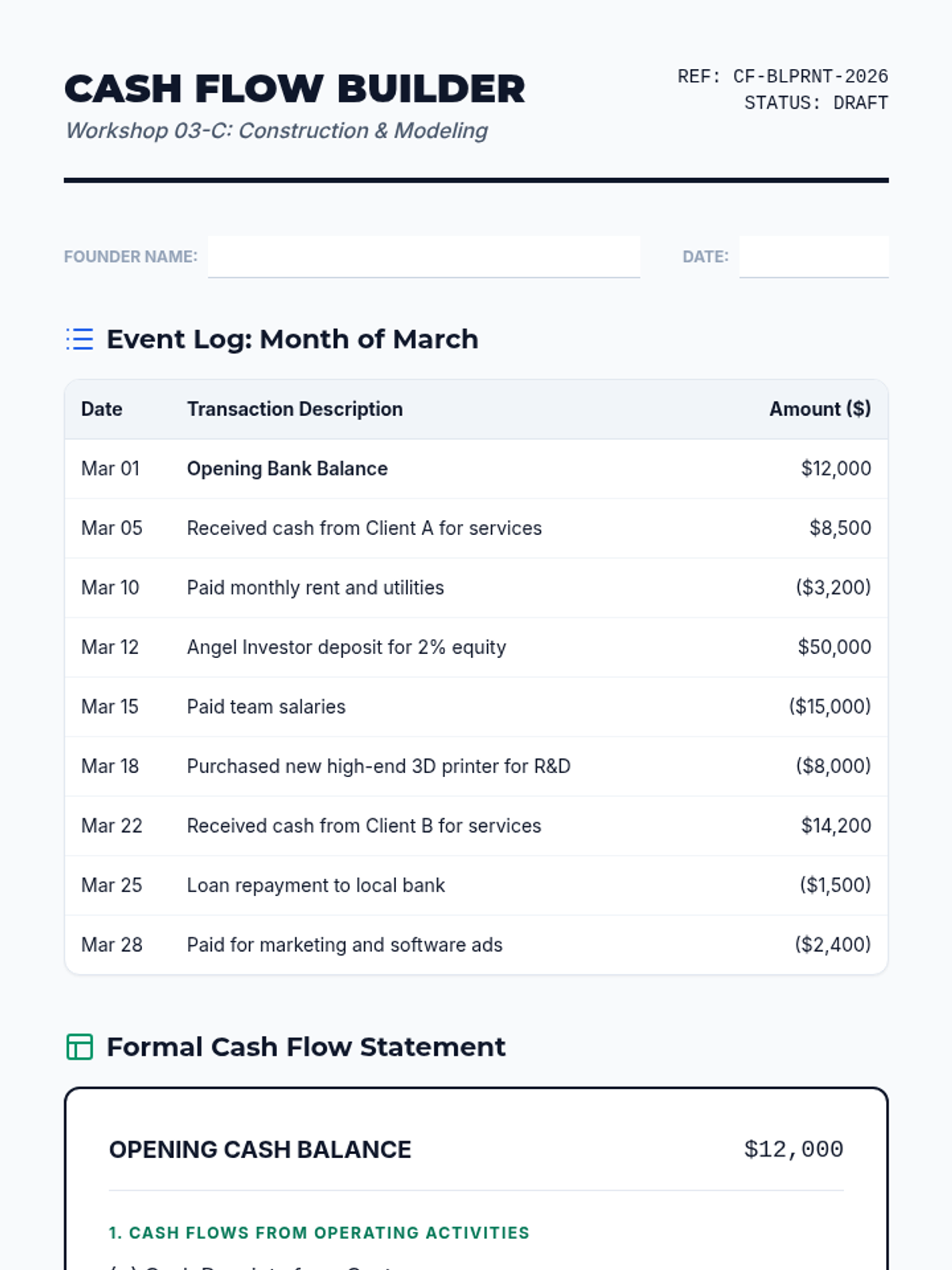Click the Date column header
The width and height of the screenshot is (952, 1270).
(102, 410)
